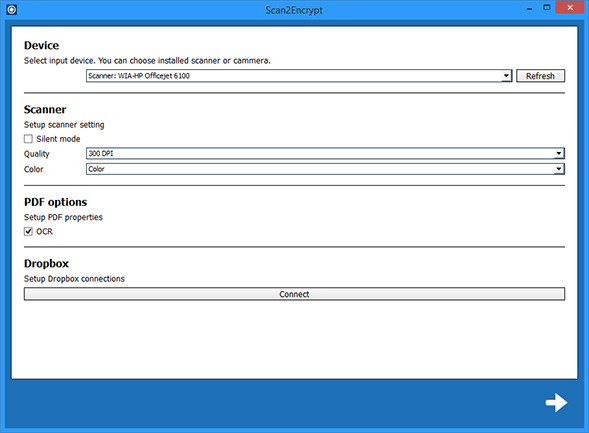Click the Dropbox Connect button

click(294, 294)
